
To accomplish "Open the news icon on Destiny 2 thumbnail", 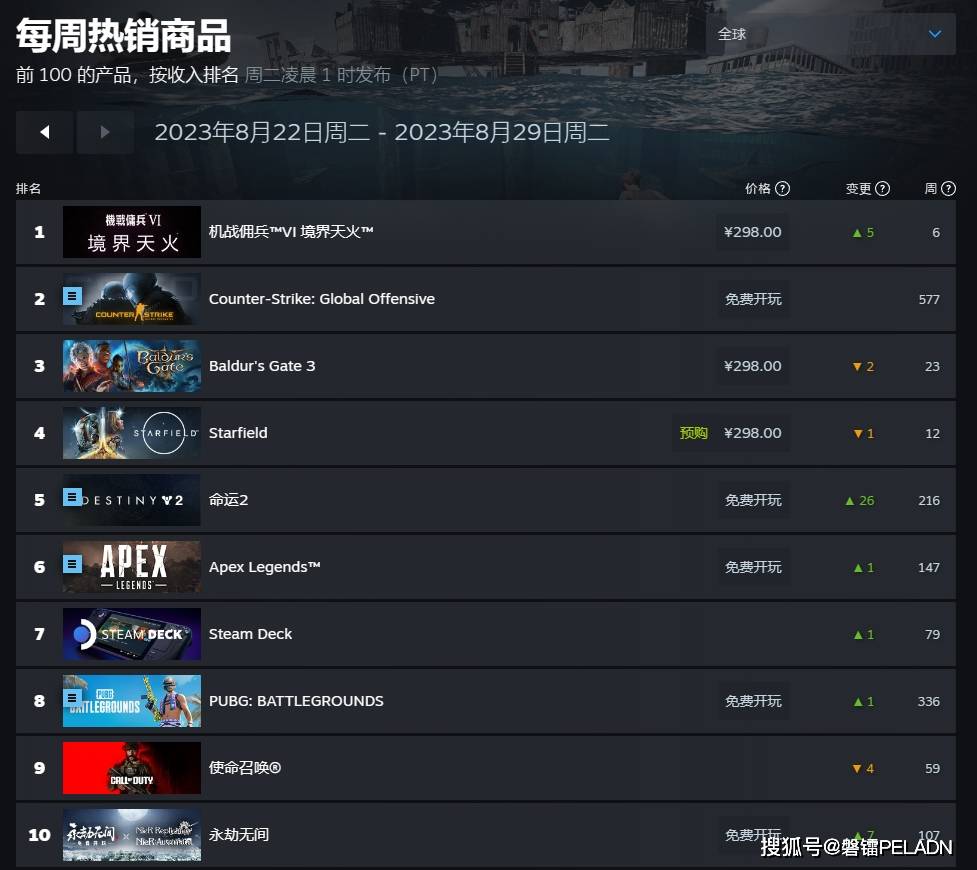I will click(72, 497).
